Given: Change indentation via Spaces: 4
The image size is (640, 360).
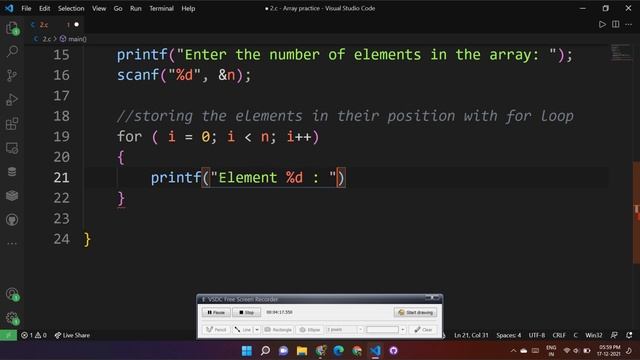Looking at the screenshot, I should click(x=509, y=335).
